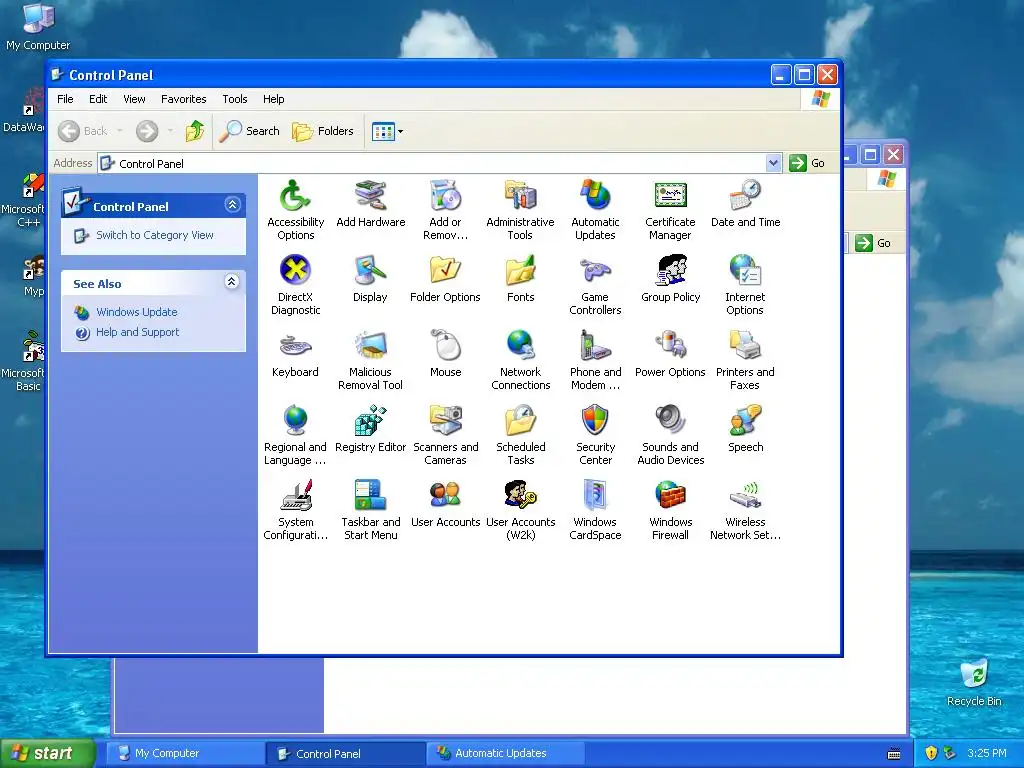Click the Up folder toolbar button
The width and height of the screenshot is (1024, 768).
(194, 131)
